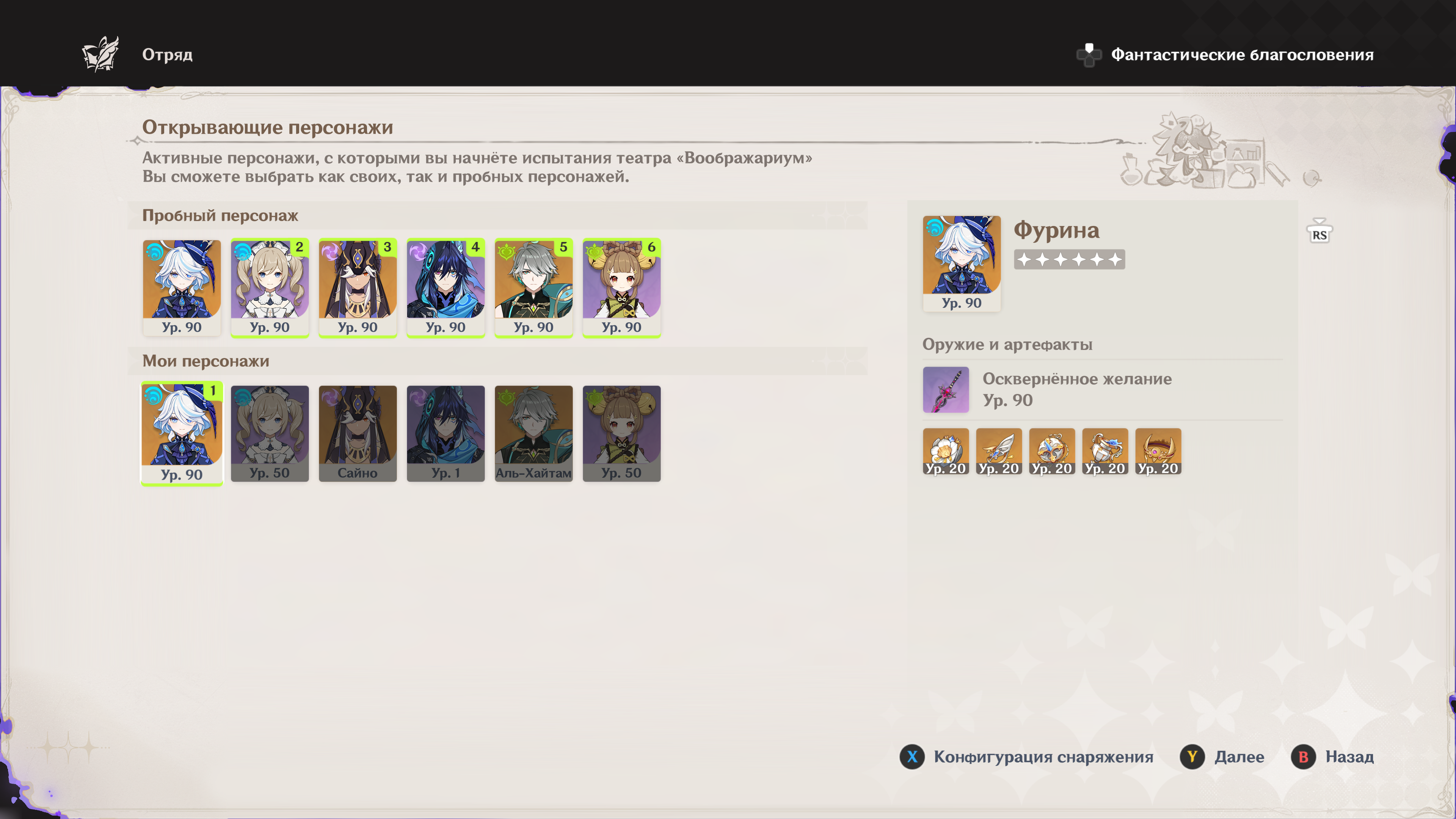Select trial character Furina portrait
Viewport: 1456px width, 819px height.
pyautogui.click(x=182, y=288)
